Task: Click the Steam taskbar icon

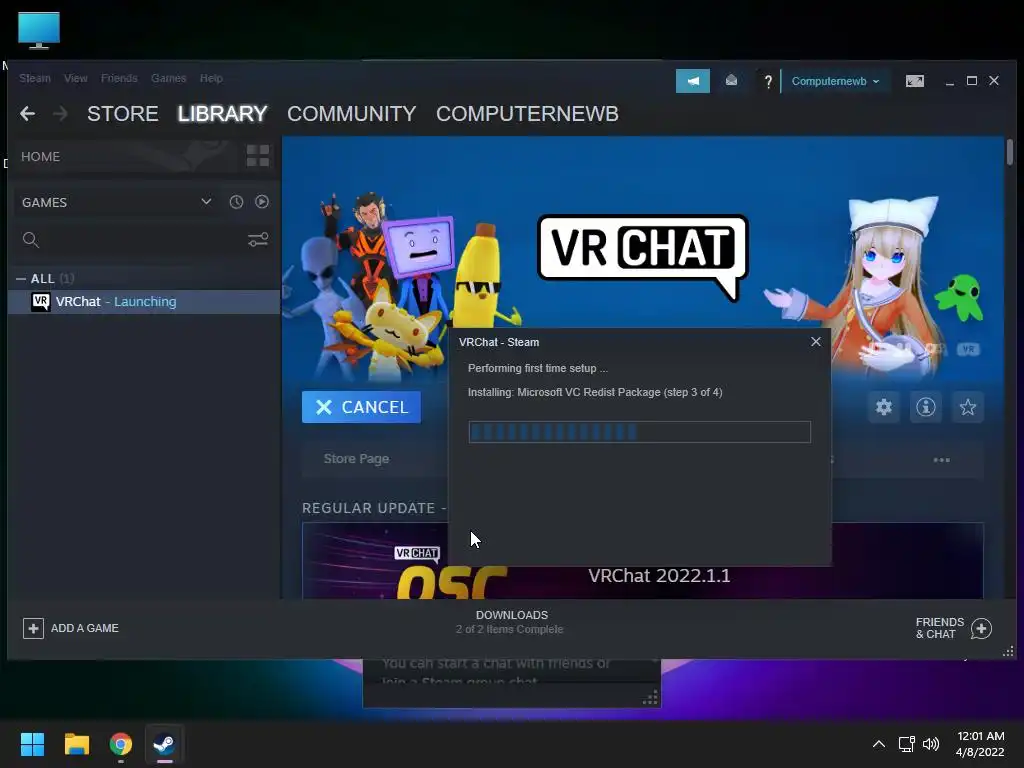Action: [x=164, y=744]
